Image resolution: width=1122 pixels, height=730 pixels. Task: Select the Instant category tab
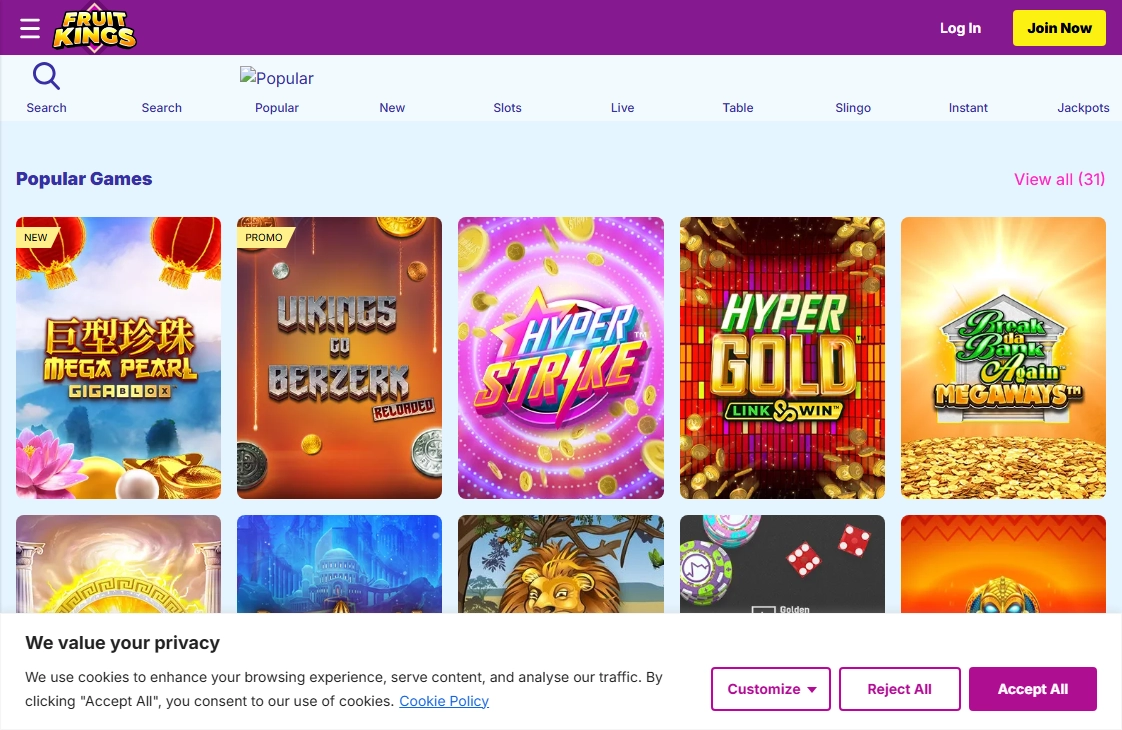[968, 107]
